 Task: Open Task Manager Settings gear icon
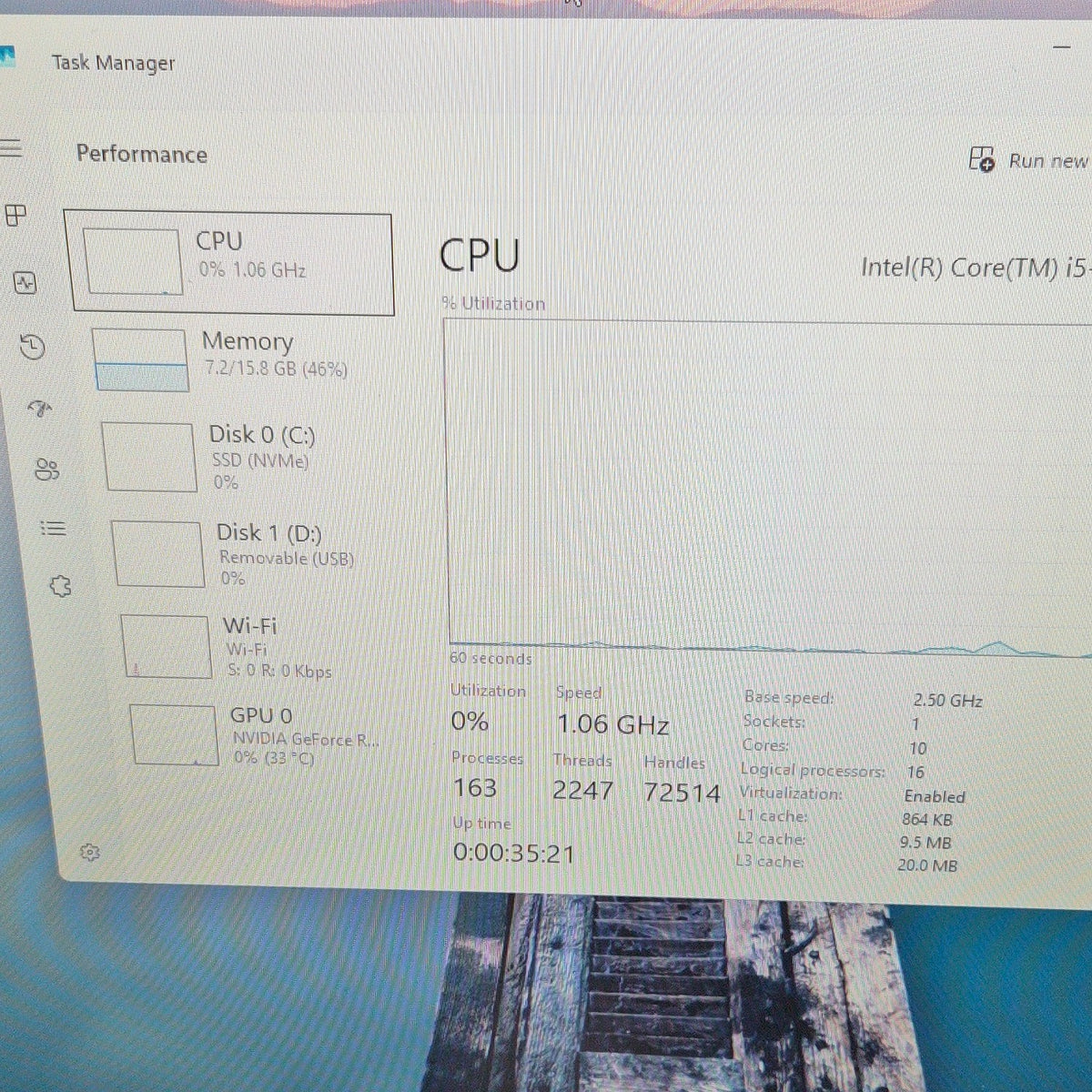click(89, 853)
